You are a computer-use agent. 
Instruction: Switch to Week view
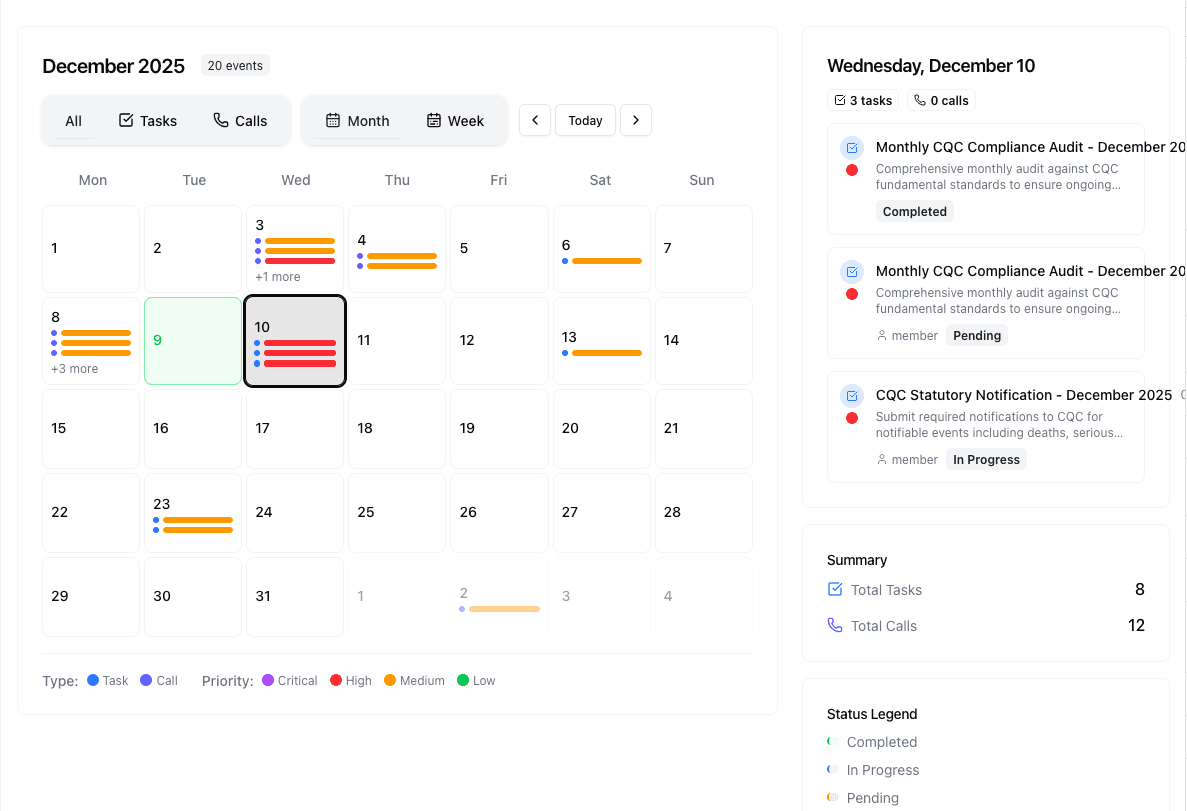point(456,120)
